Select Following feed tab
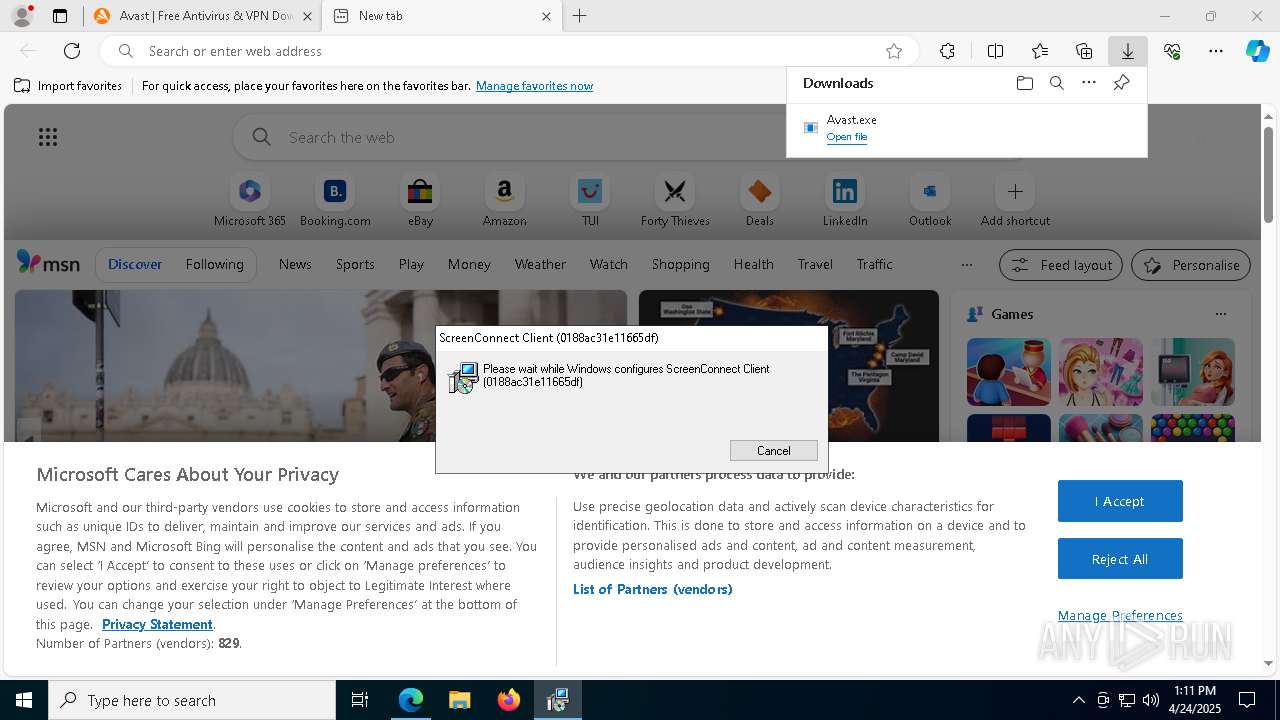Viewport: 1280px width, 720px height. pos(215,264)
